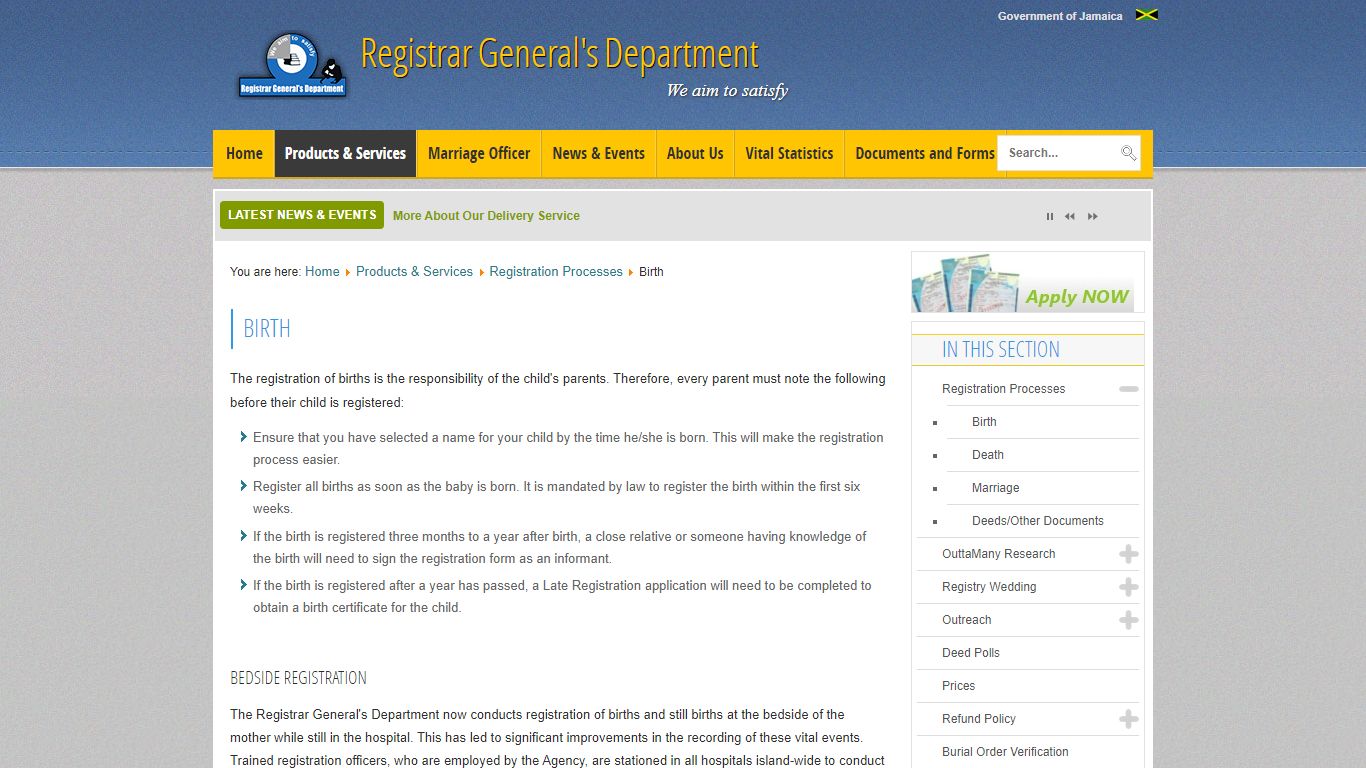Click the Jamaican flag icon
Image resolution: width=1366 pixels, height=768 pixels.
click(1147, 15)
